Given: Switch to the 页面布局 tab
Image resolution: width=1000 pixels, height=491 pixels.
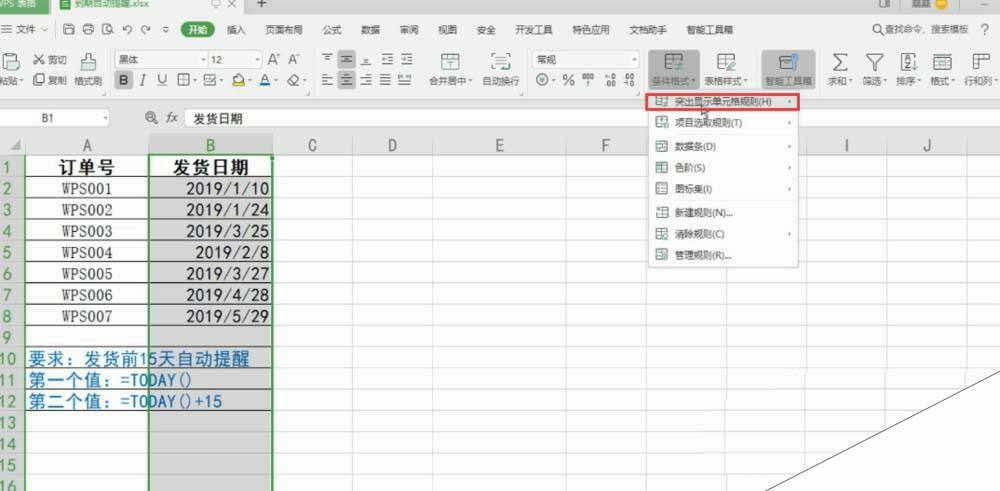Looking at the screenshot, I should click(284, 30).
